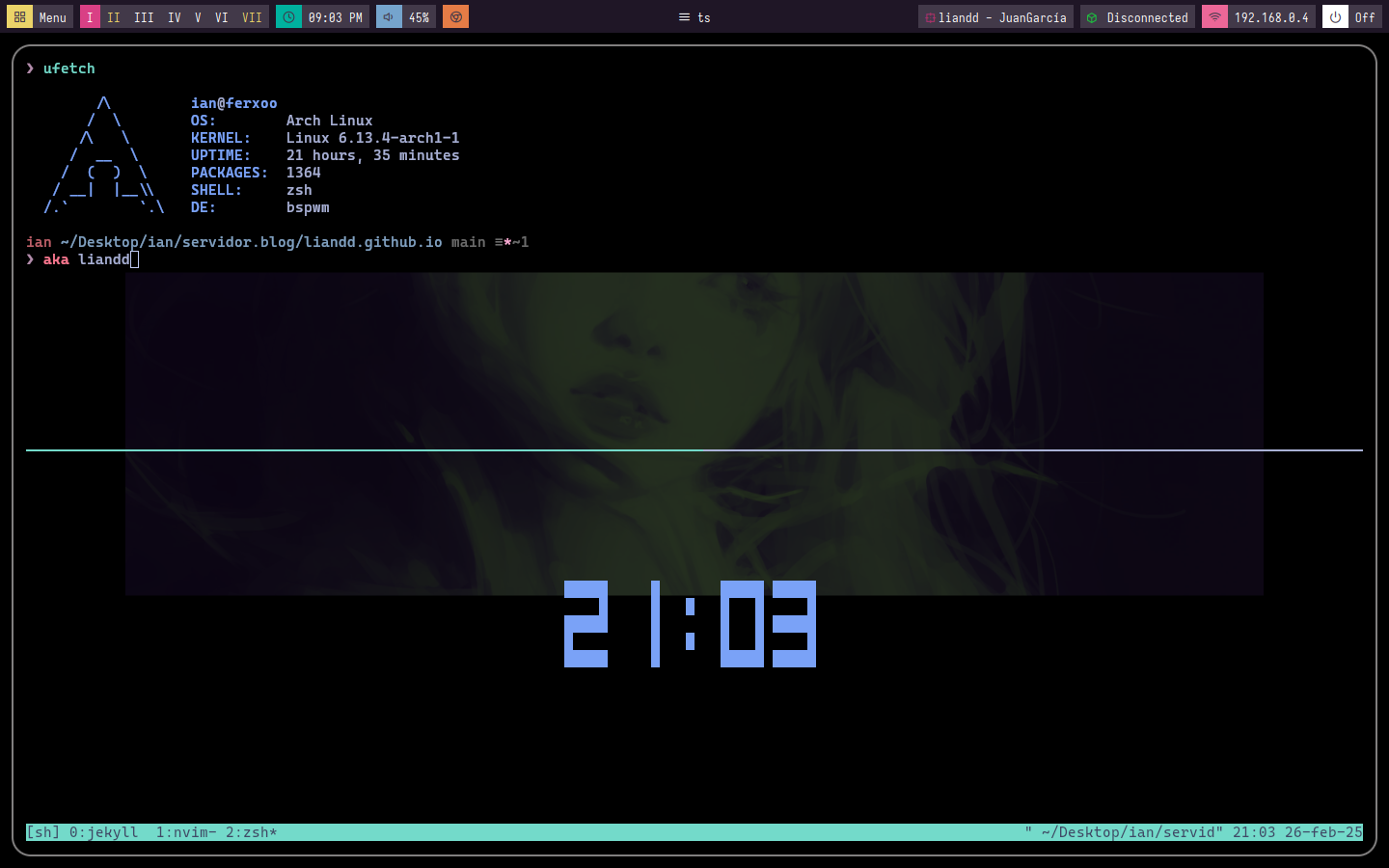Expand the Off power menu label
Viewport: 1389px width, 868px height.
pos(1365,17)
